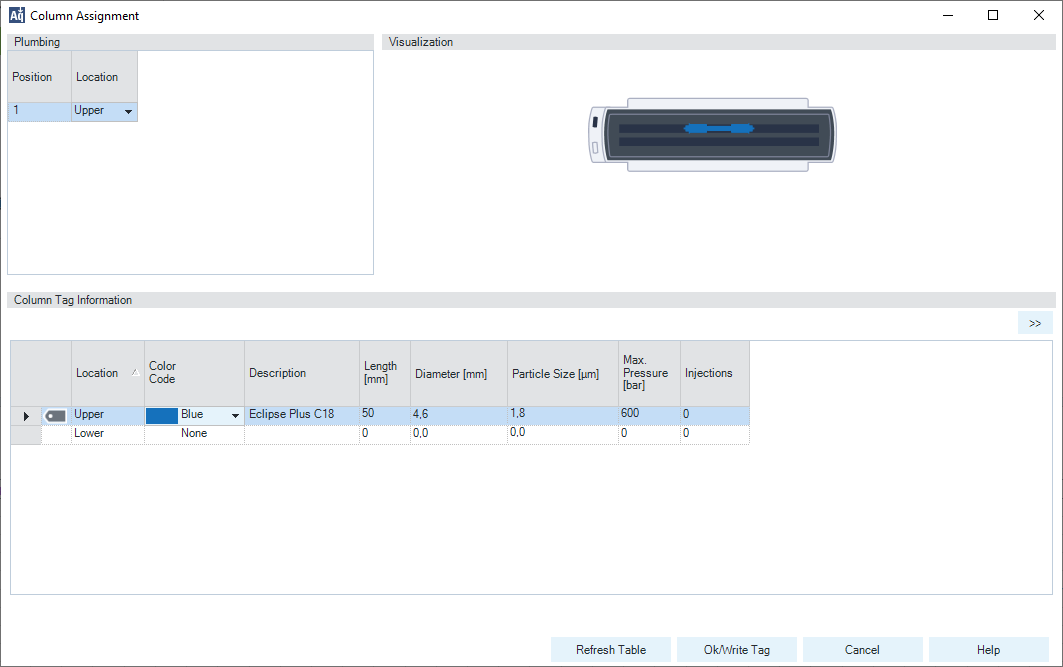Image resolution: width=1063 pixels, height=667 pixels.
Task: Expand columns with the >> button
Action: point(1034,323)
